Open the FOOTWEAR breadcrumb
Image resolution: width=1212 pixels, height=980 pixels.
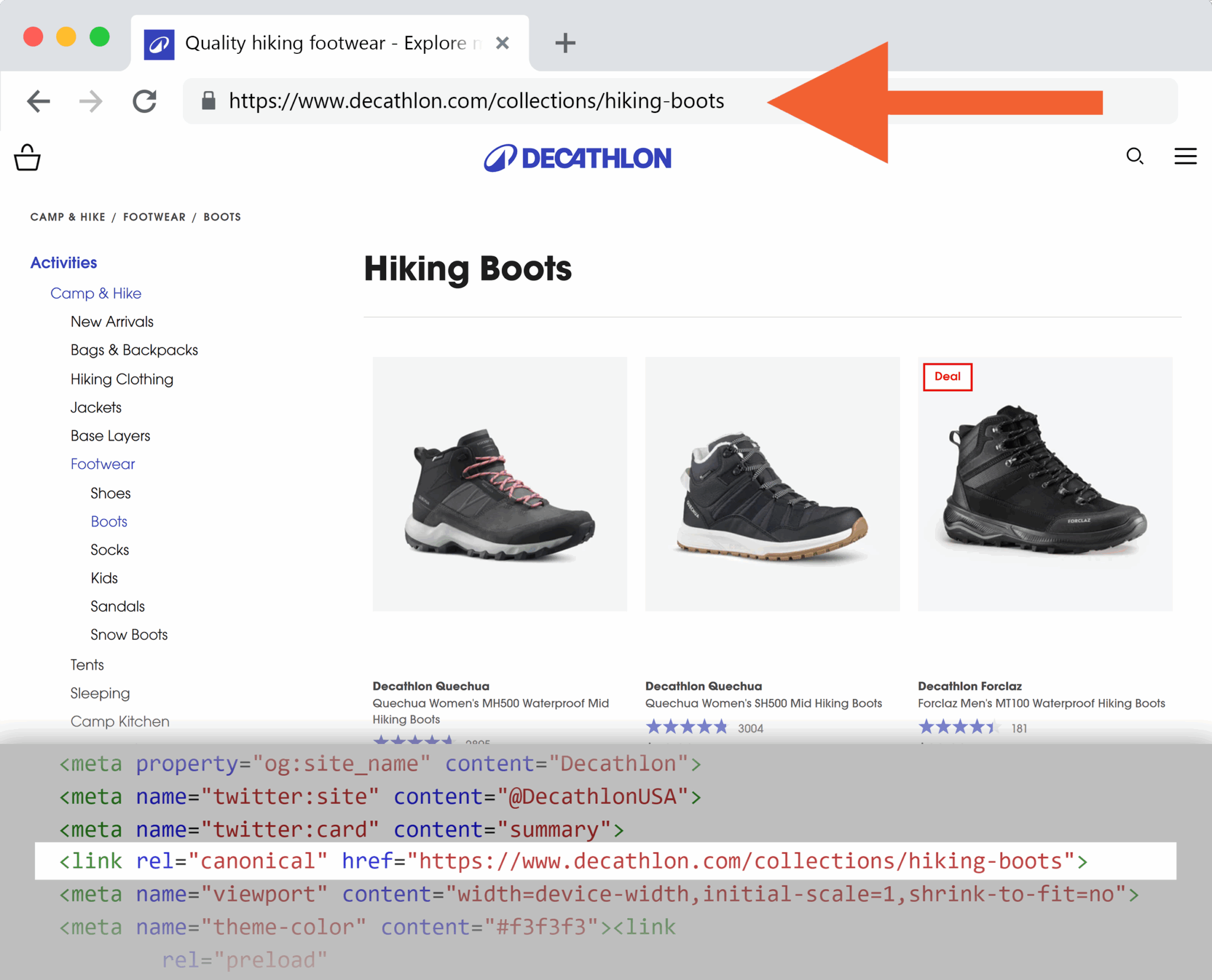154,217
